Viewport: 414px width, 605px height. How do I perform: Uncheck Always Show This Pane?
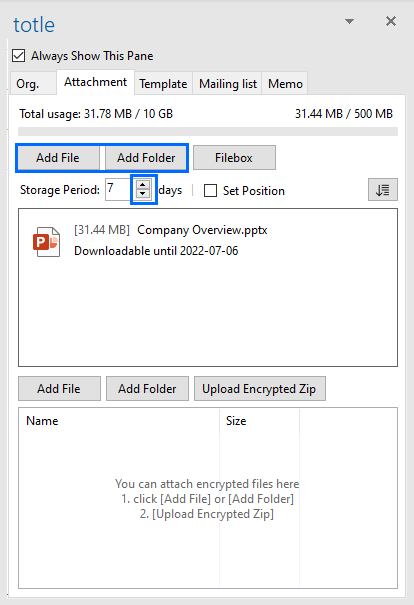pyautogui.click(x=19, y=56)
